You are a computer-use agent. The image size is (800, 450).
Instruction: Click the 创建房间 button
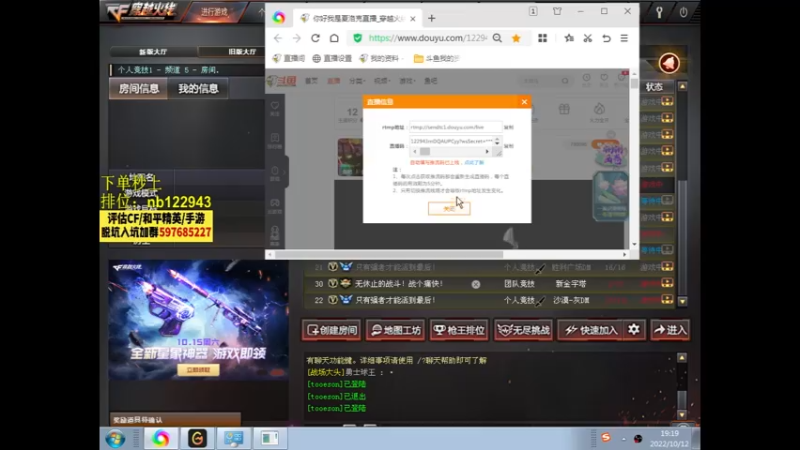(332, 330)
